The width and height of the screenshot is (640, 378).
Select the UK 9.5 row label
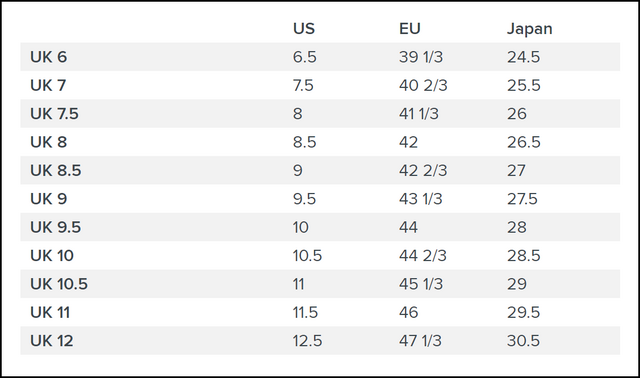(x=56, y=227)
